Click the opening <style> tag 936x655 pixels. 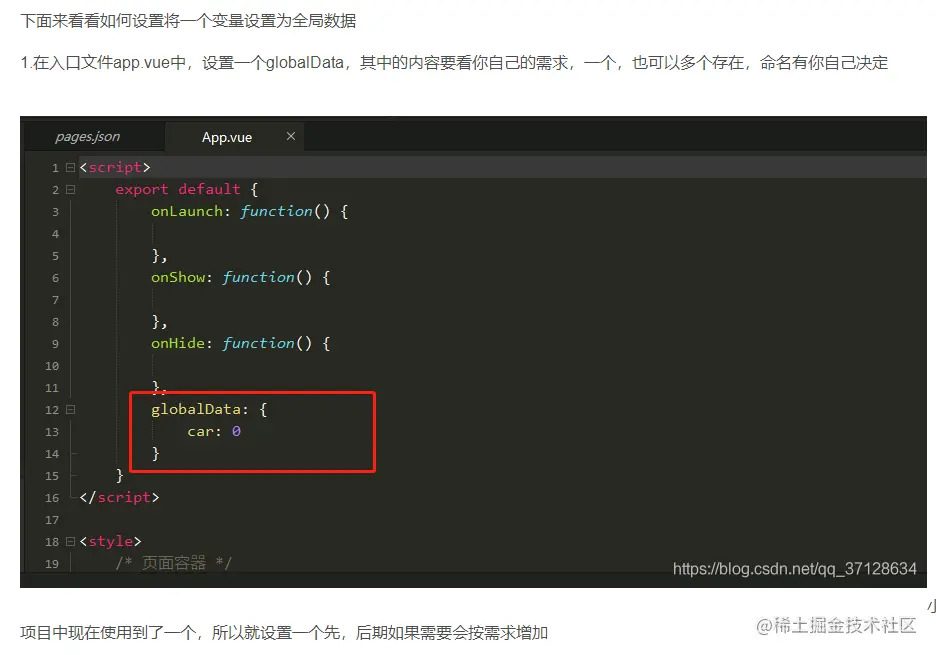[x=110, y=542]
